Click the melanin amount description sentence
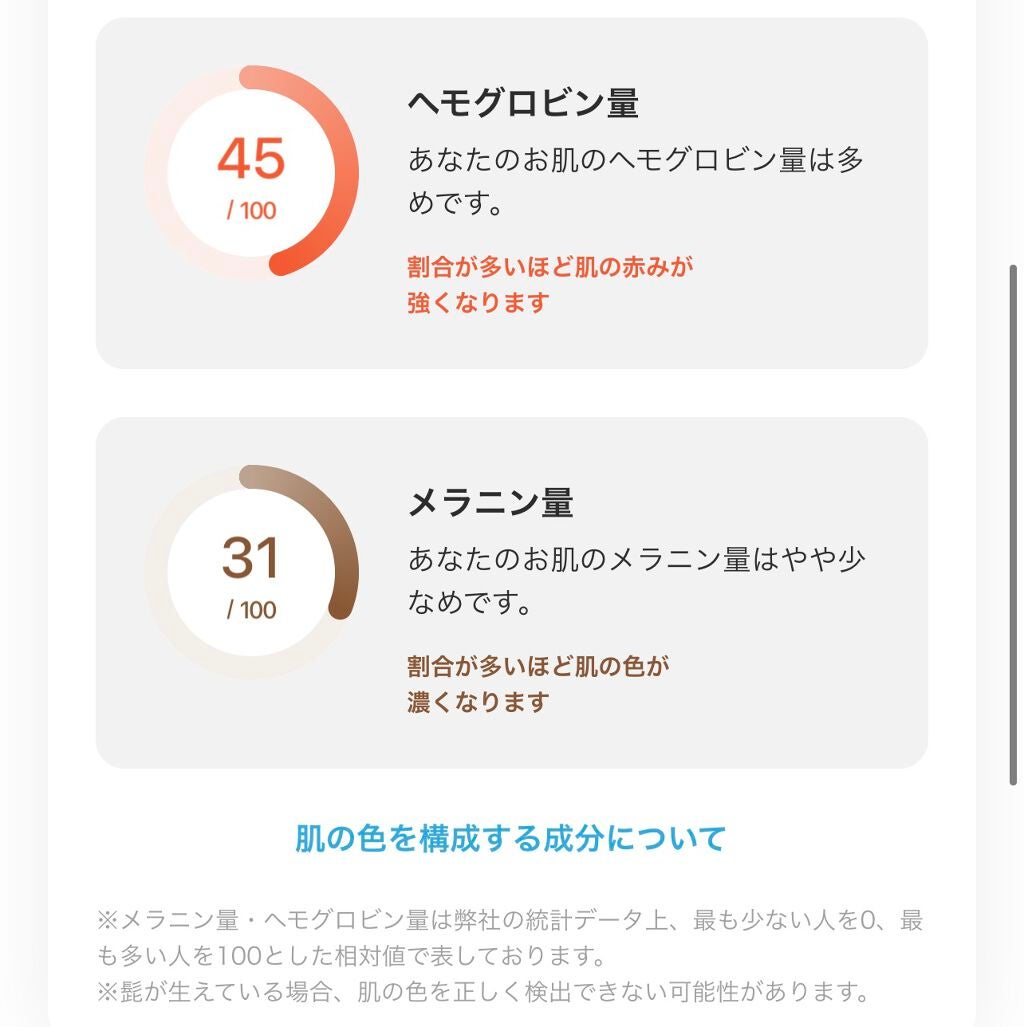The height and width of the screenshot is (1027, 1024). pos(635,580)
